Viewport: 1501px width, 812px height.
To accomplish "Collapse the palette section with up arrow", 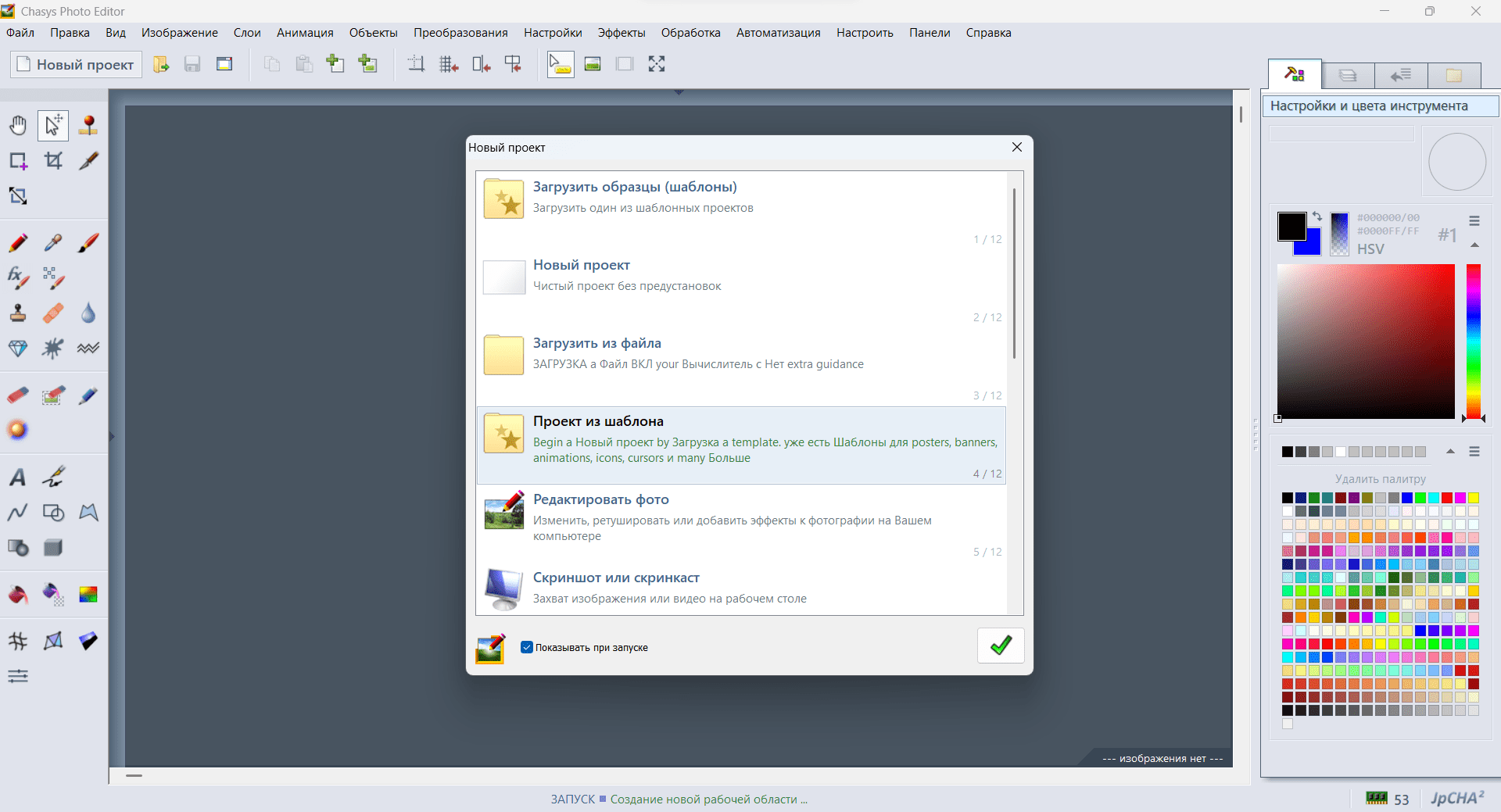I will [x=1450, y=452].
